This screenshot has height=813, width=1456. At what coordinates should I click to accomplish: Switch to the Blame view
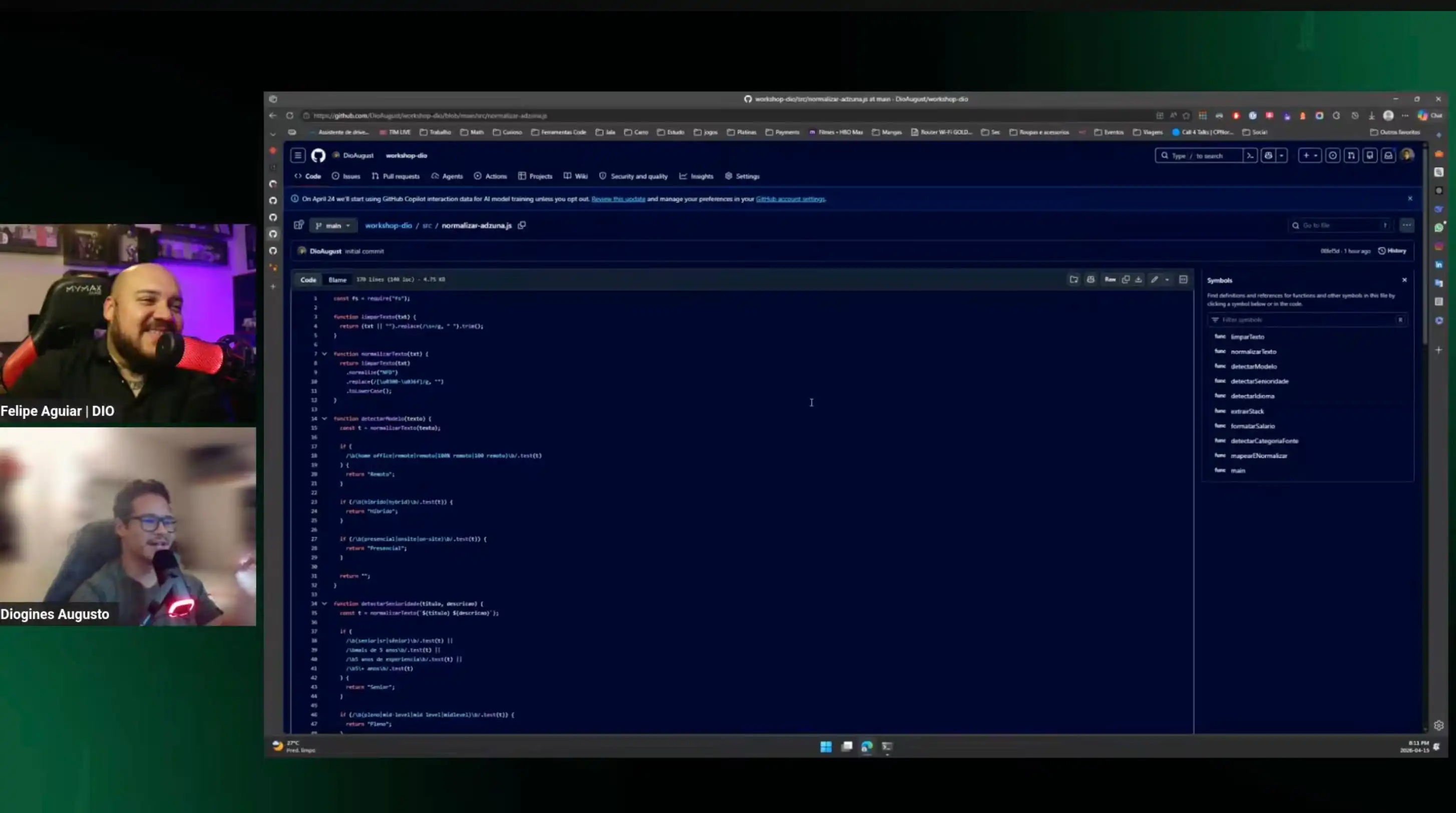pos(337,280)
